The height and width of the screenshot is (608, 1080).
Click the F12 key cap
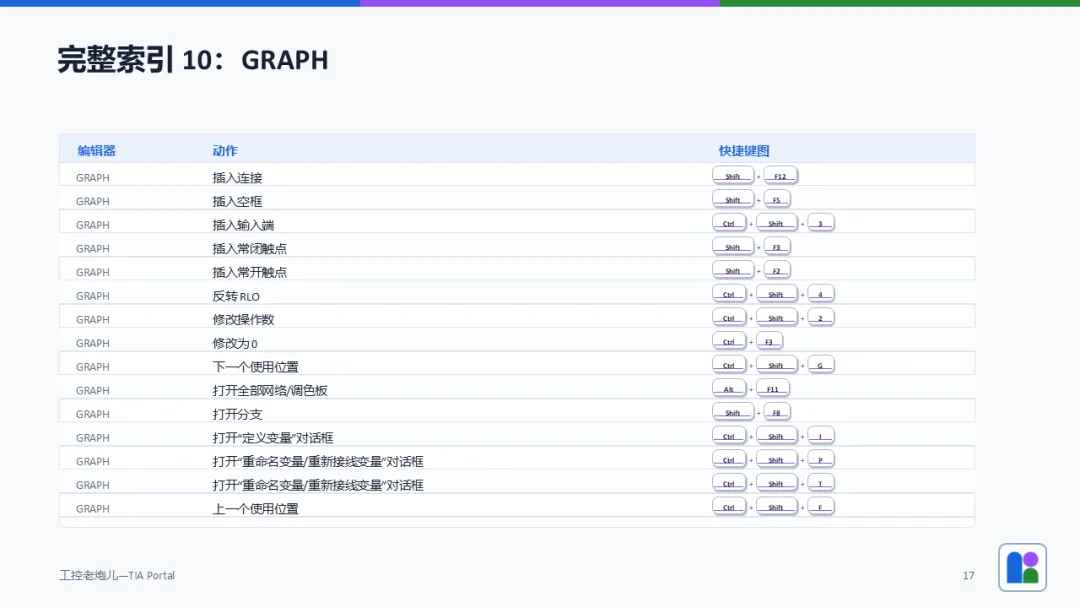click(x=780, y=176)
